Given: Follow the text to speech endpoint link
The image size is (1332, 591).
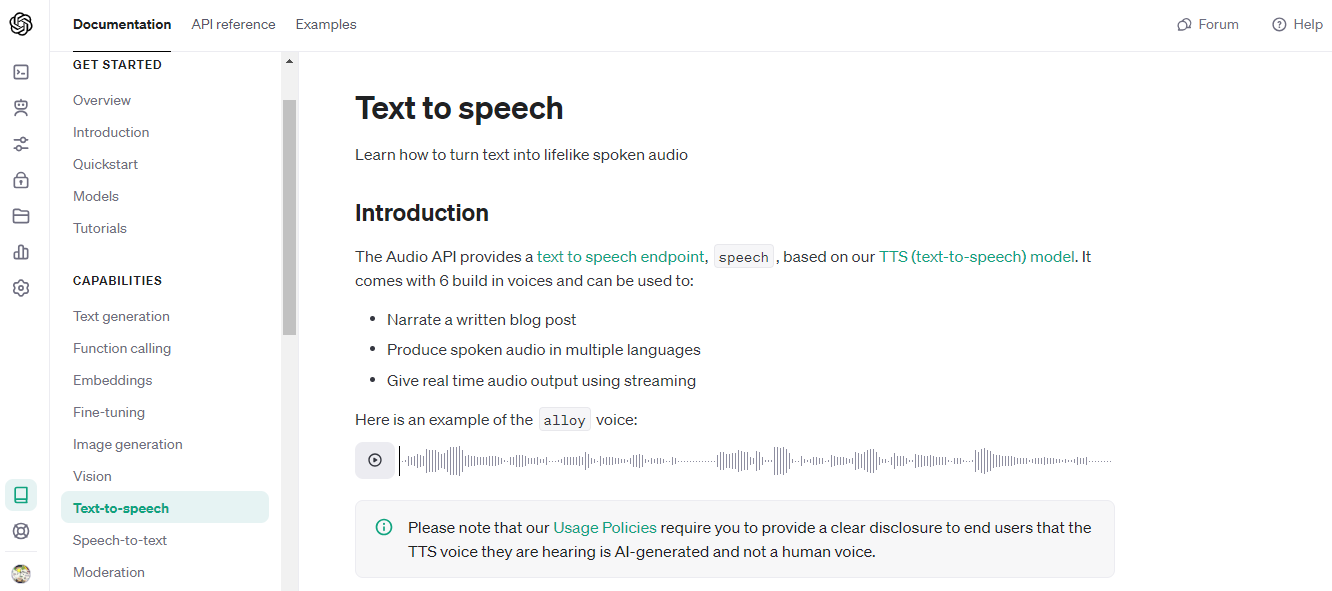Looking at the screenshot, I should 621,257.
